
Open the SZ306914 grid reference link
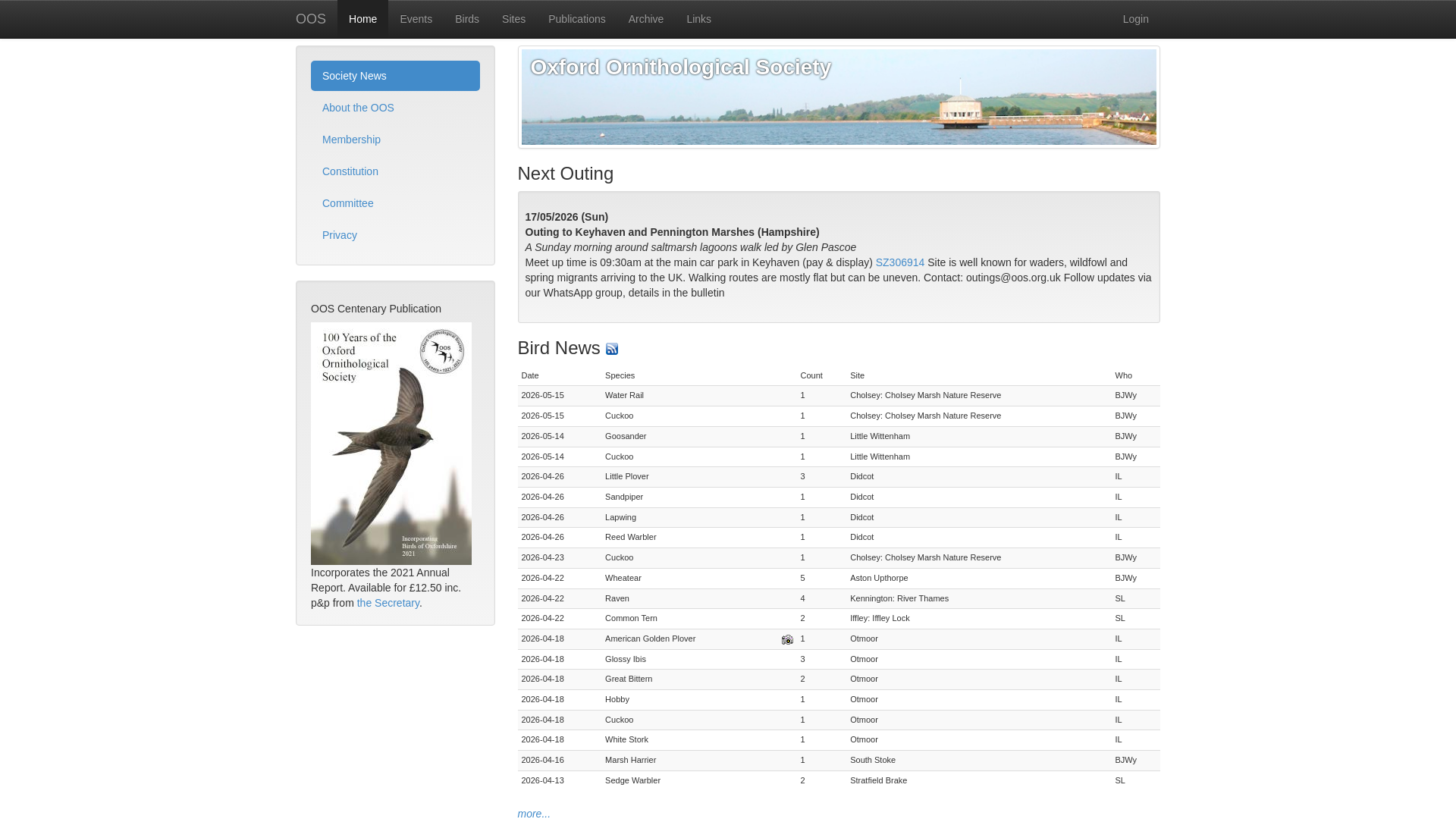(900, 262)
